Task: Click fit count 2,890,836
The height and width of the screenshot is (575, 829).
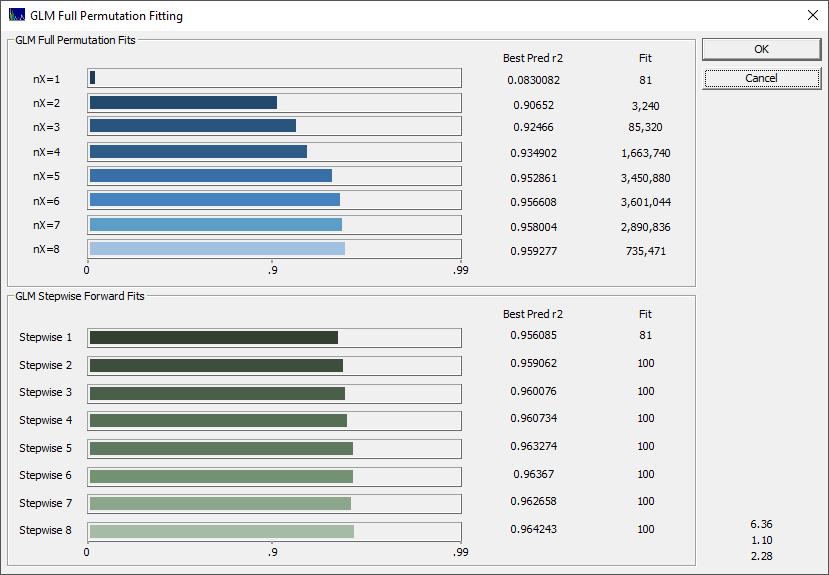Action: pos(646,227)
